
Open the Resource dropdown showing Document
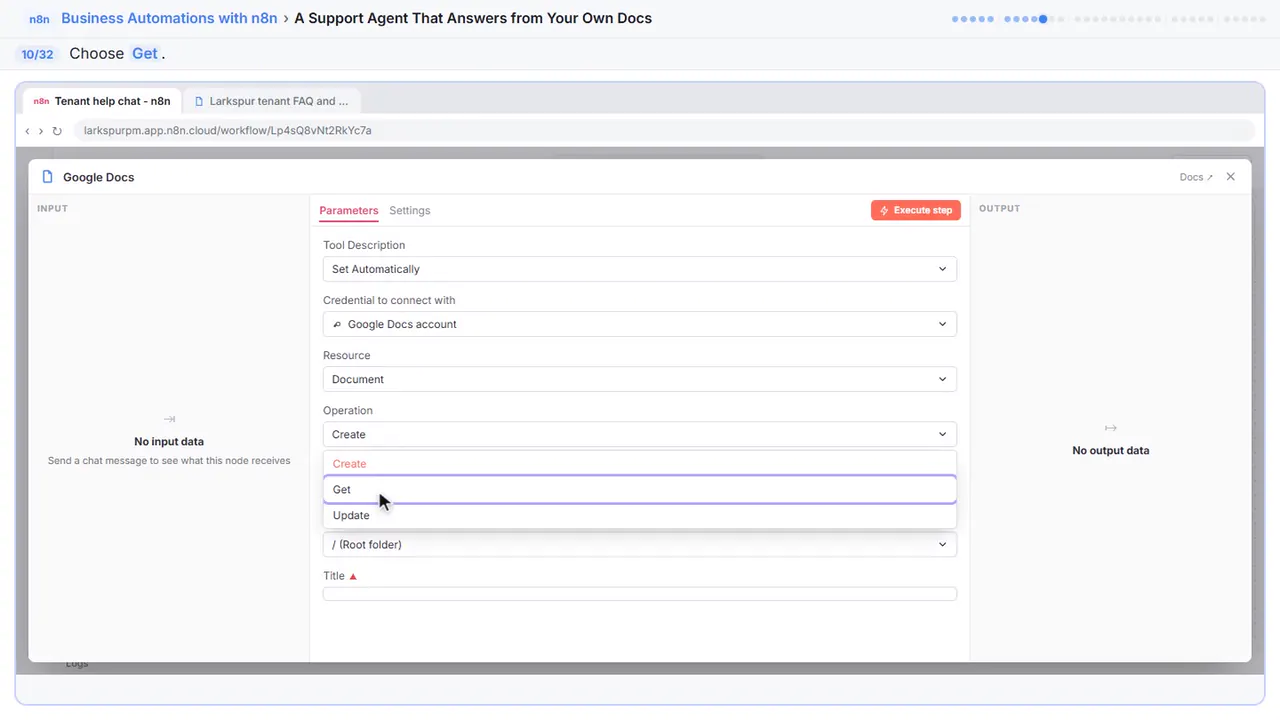tap(640, 379)
